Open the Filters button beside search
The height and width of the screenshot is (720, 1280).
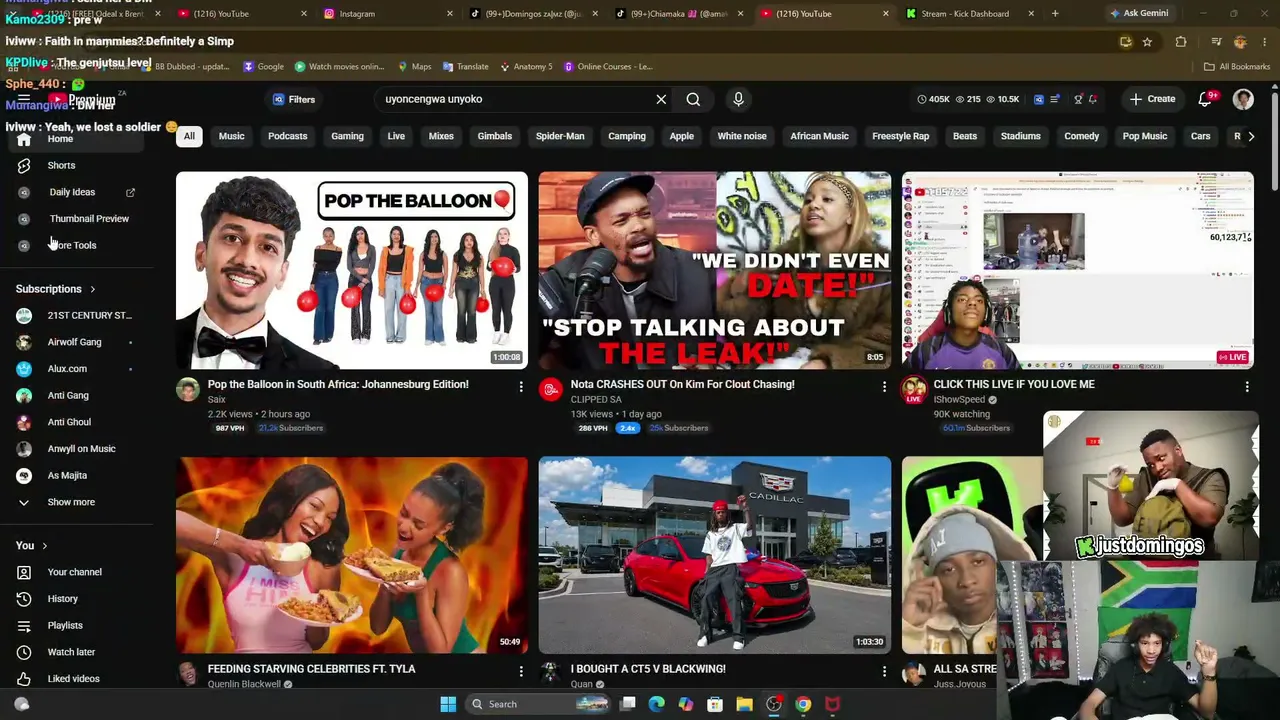(294, 99)
